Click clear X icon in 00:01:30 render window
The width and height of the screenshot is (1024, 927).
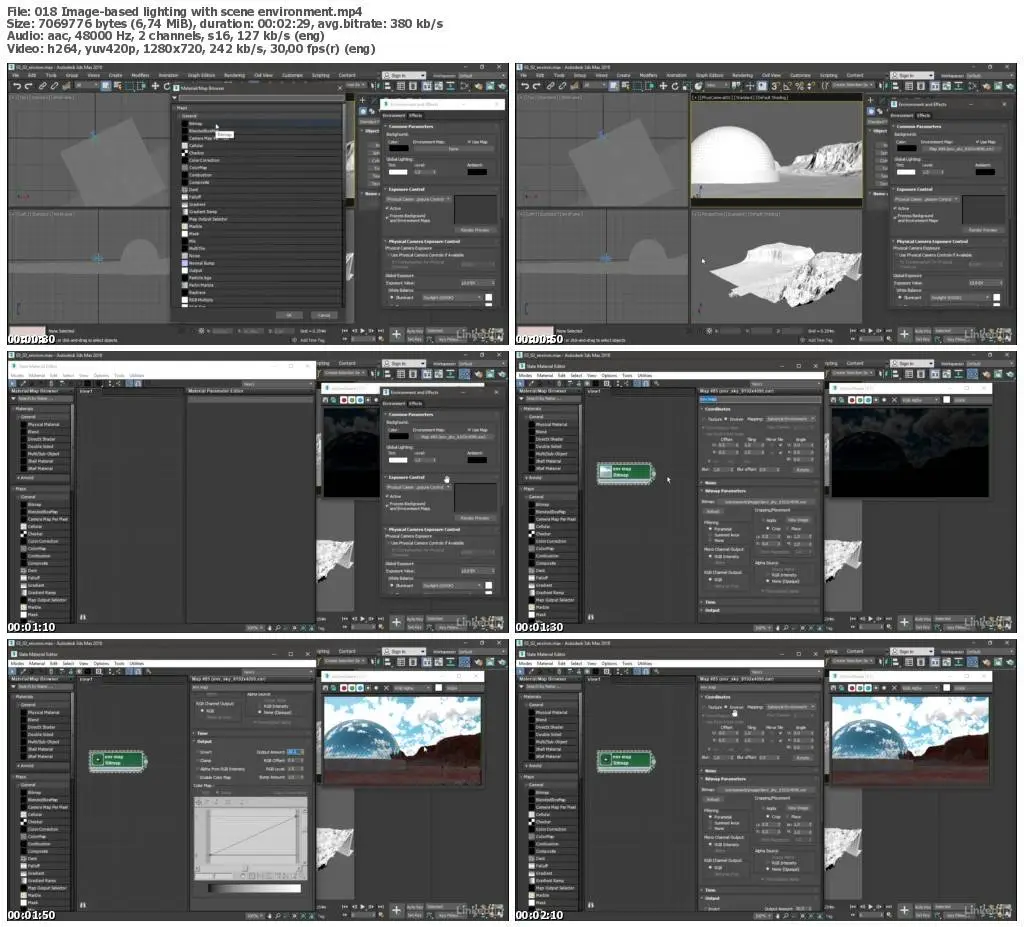(894, 399)
